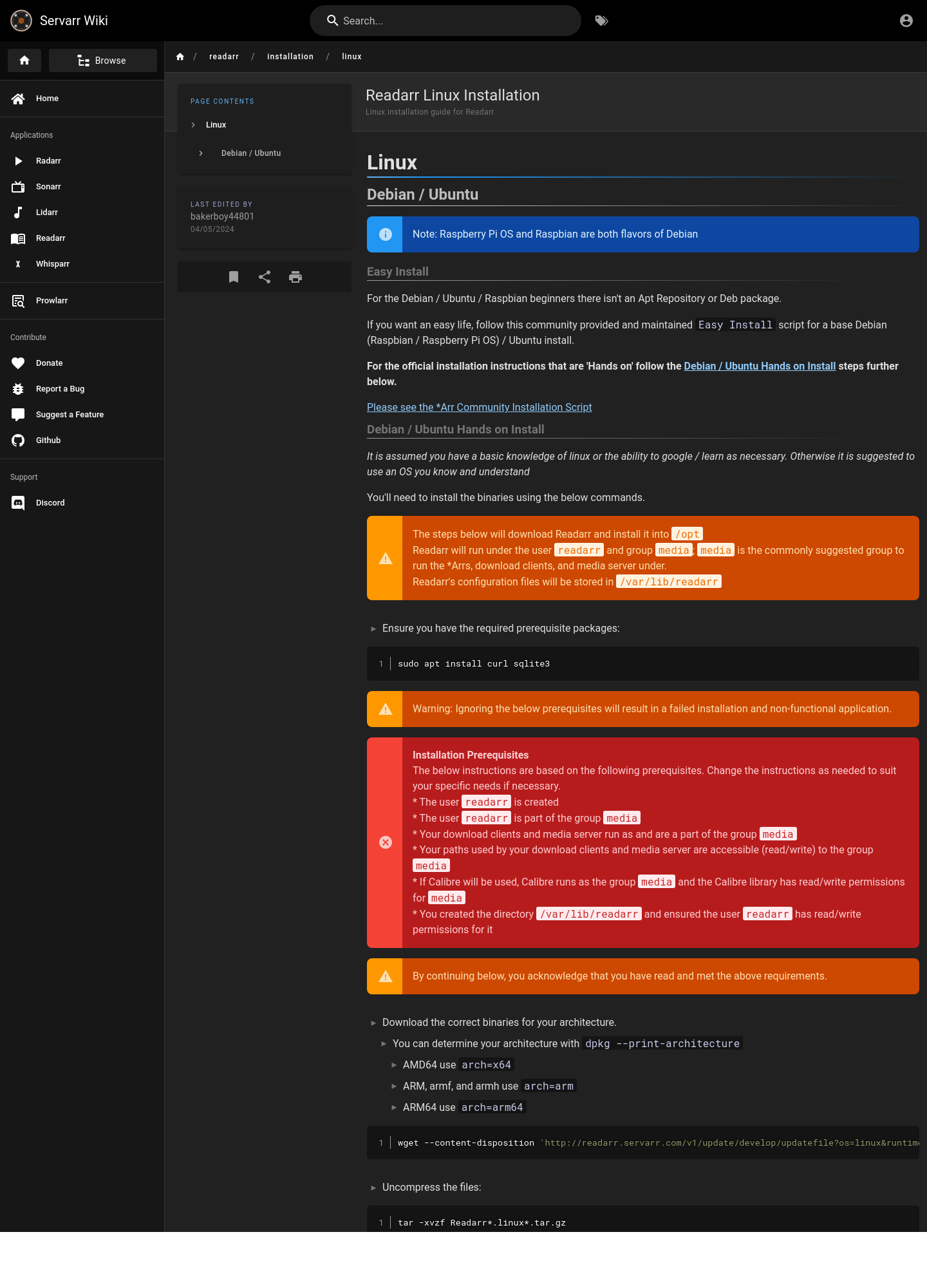Go to the readarr breadcrumb

coord(224,57)
